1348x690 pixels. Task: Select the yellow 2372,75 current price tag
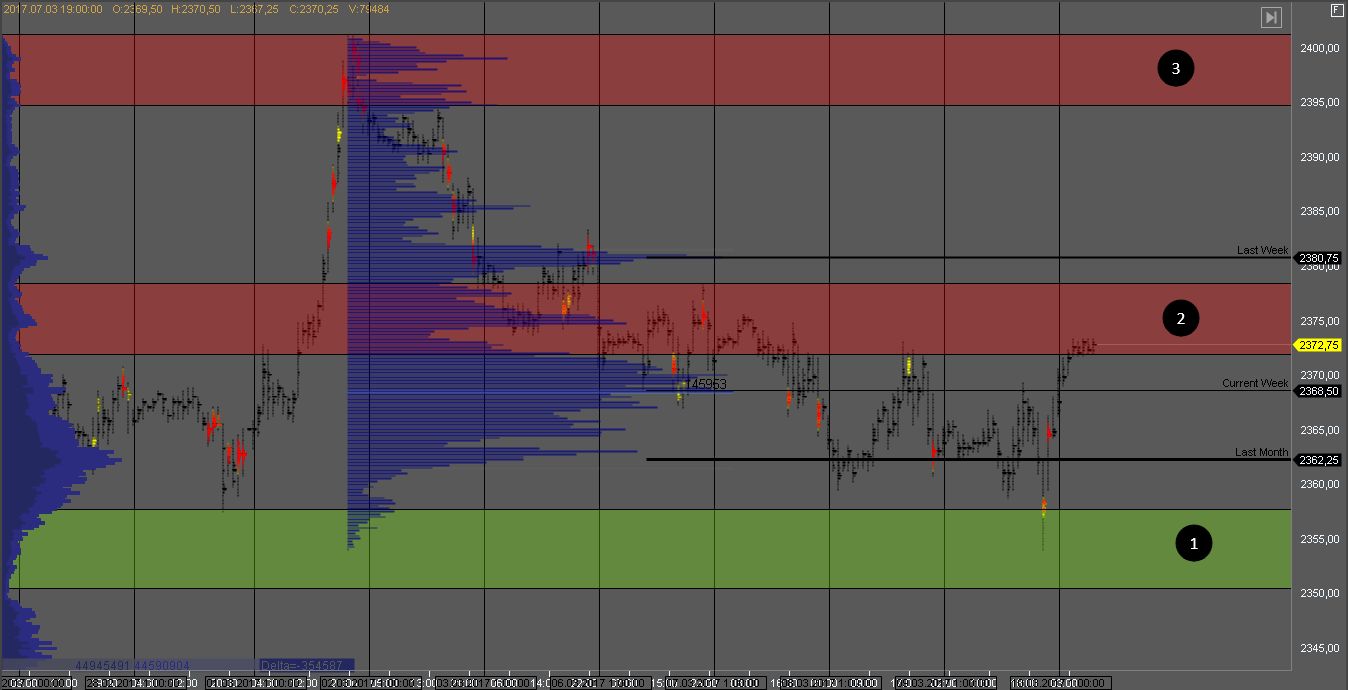tap(1320, 345)
